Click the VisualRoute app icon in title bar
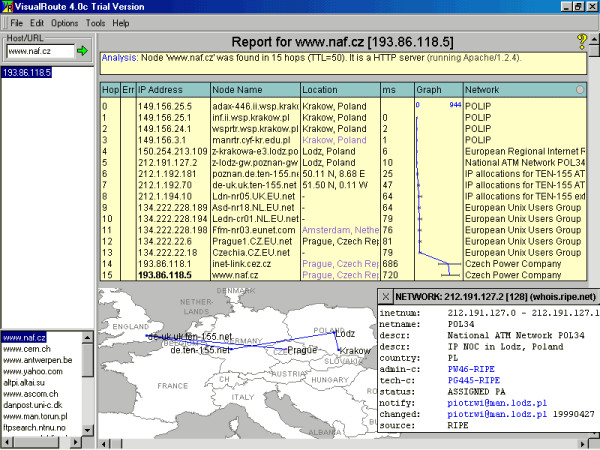600x450 pixels. click(7, 7)
